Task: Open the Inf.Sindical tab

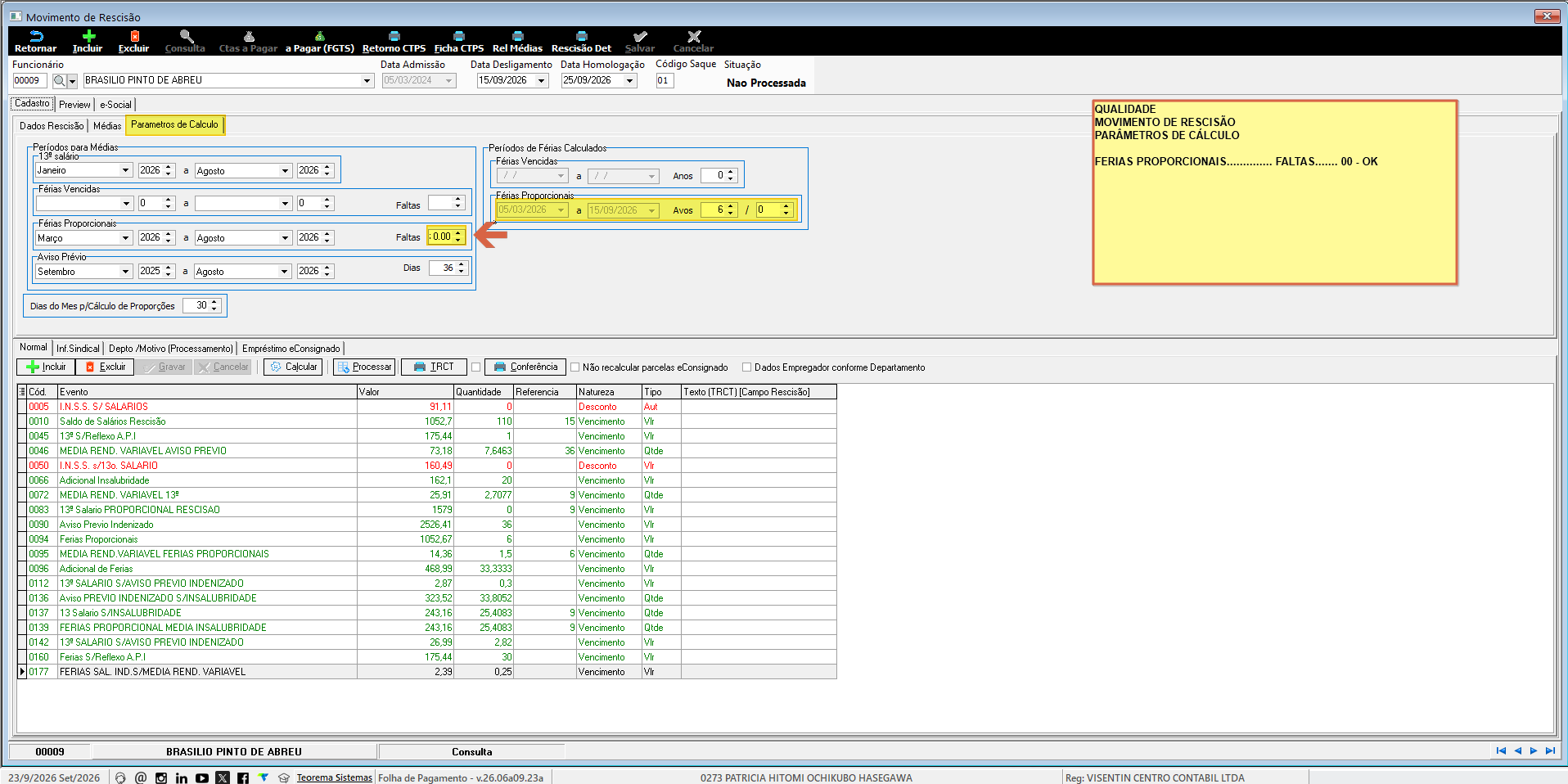Action: tap(78, 349)
